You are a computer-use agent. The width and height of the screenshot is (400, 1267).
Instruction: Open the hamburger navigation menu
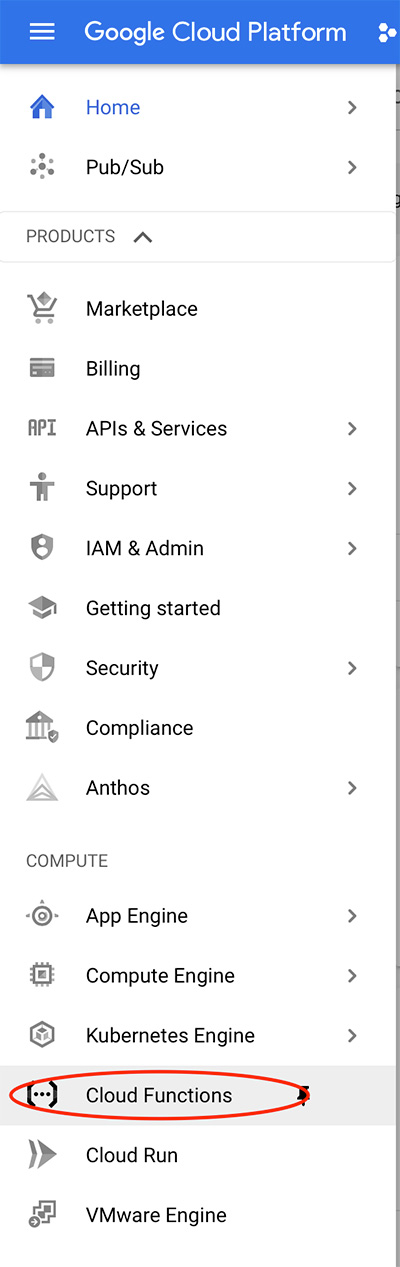click(42, 32)
